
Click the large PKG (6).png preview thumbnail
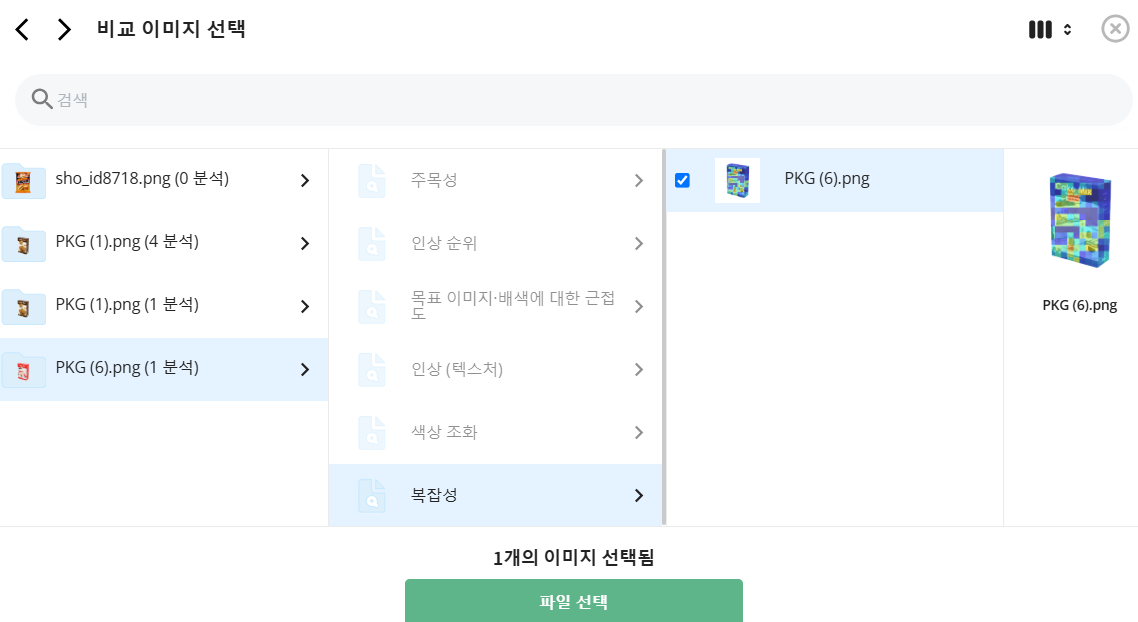pos(1080,220)
